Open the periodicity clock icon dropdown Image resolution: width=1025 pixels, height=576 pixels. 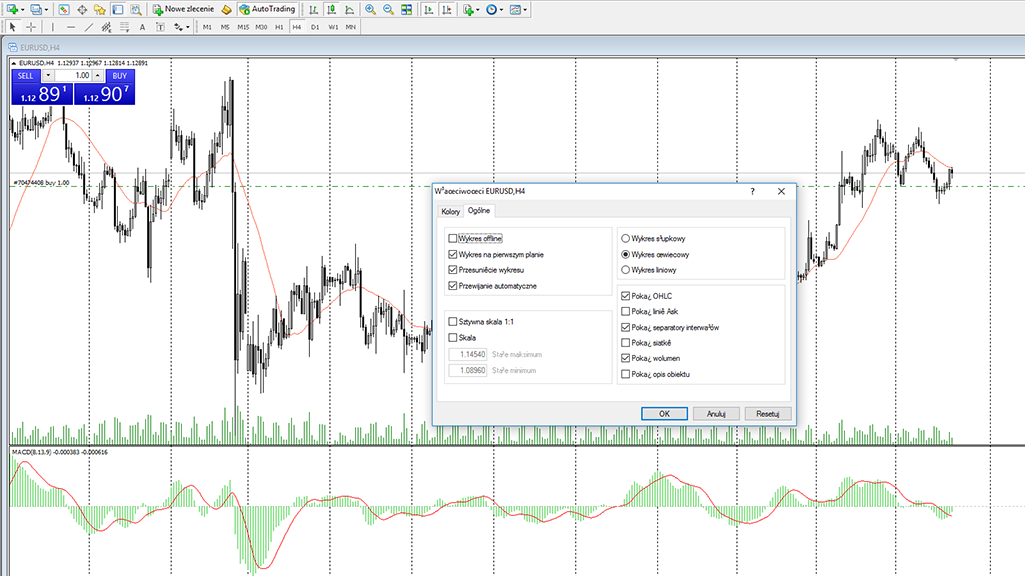pyautogui.click(x=495, y=9)
